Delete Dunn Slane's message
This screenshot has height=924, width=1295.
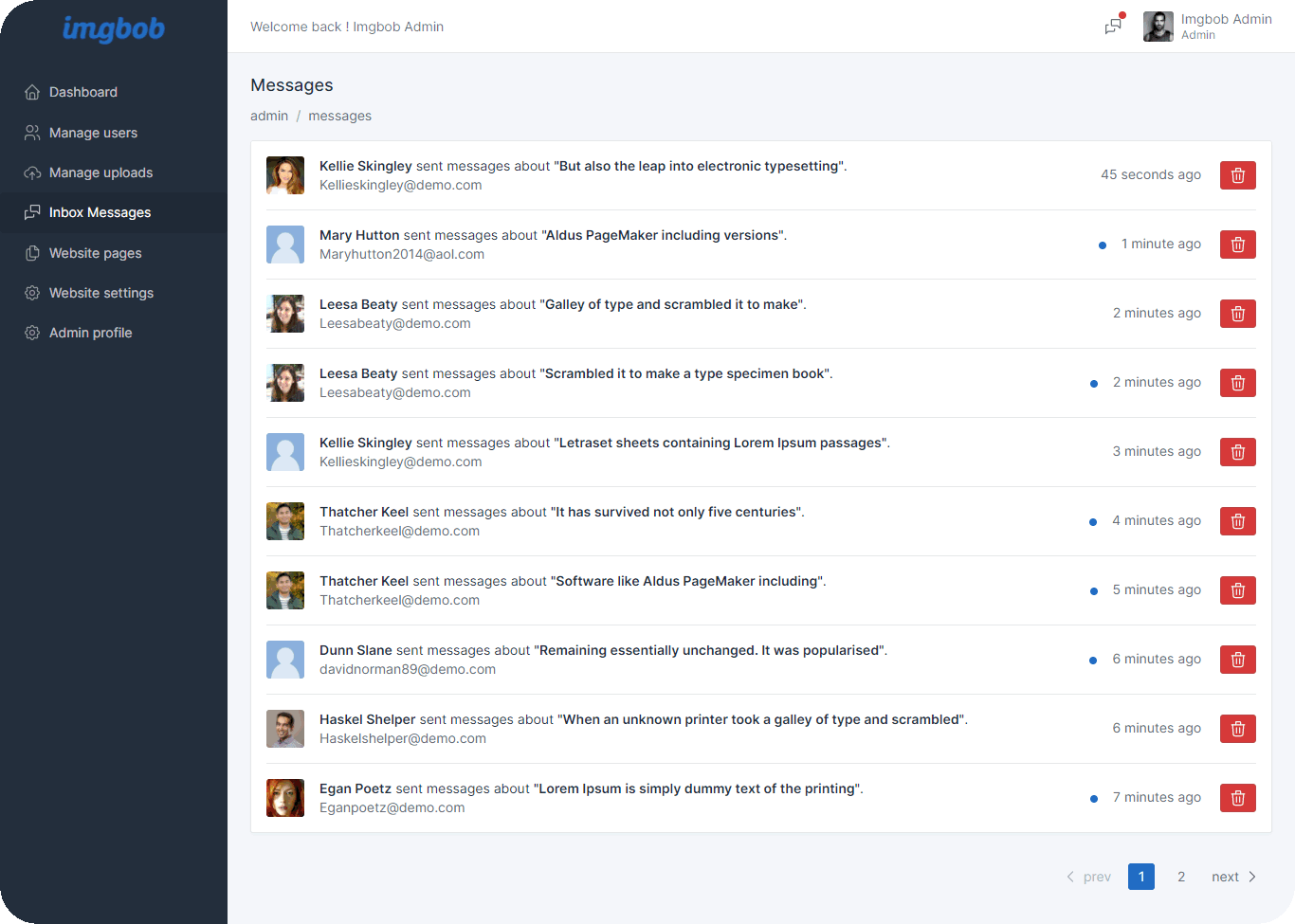coord(1238,660)
